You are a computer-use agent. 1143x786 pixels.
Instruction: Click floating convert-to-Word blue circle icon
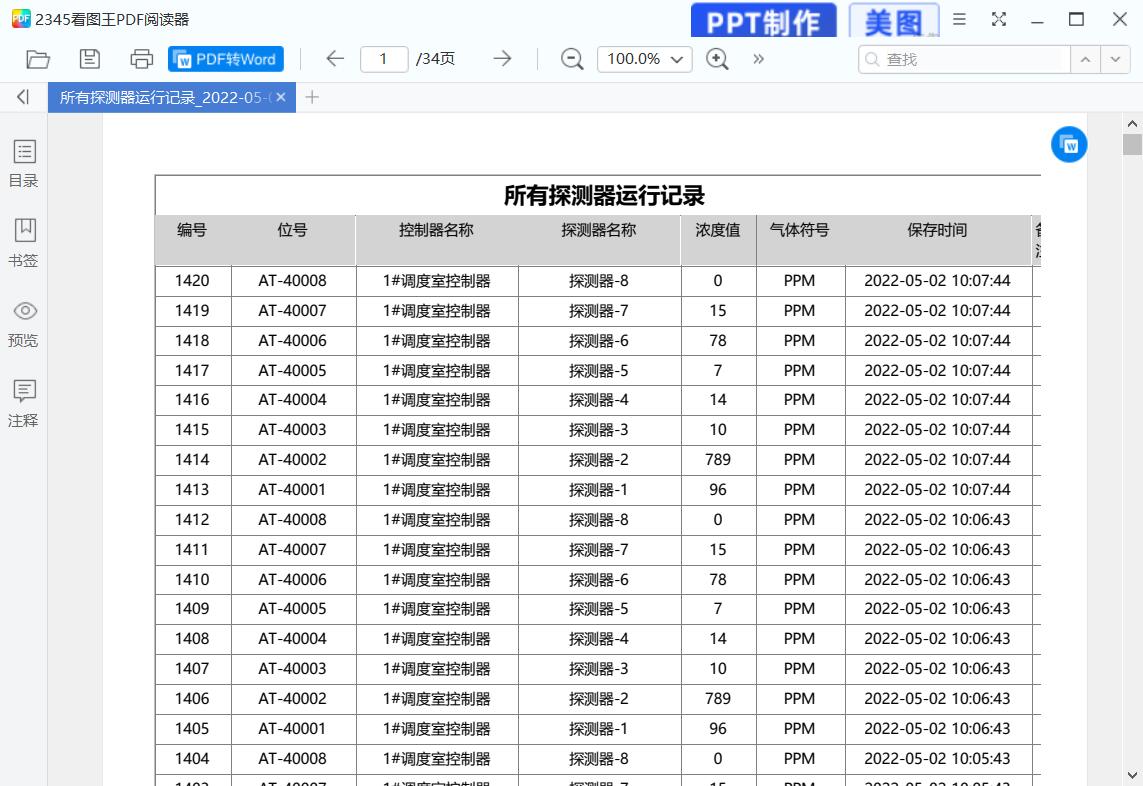[1069, 145]
